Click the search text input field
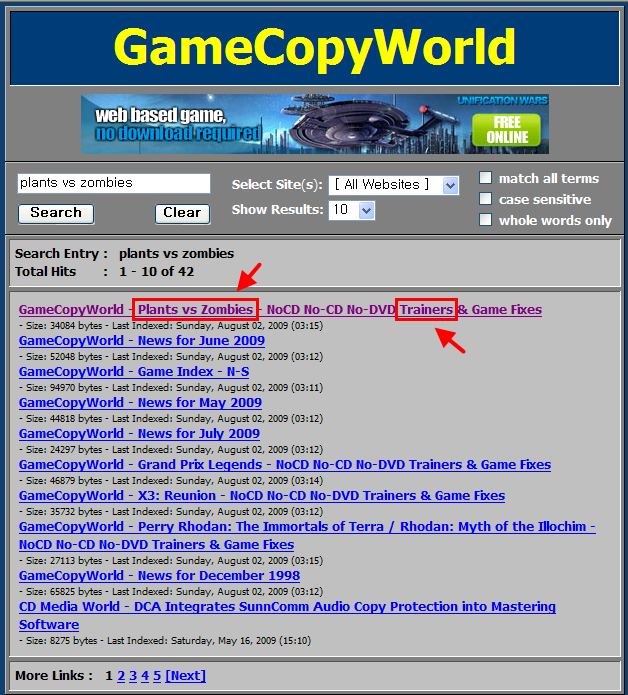The width and height of the screenshot is (628, 695). pyautogui.click(x=114, y=183)
